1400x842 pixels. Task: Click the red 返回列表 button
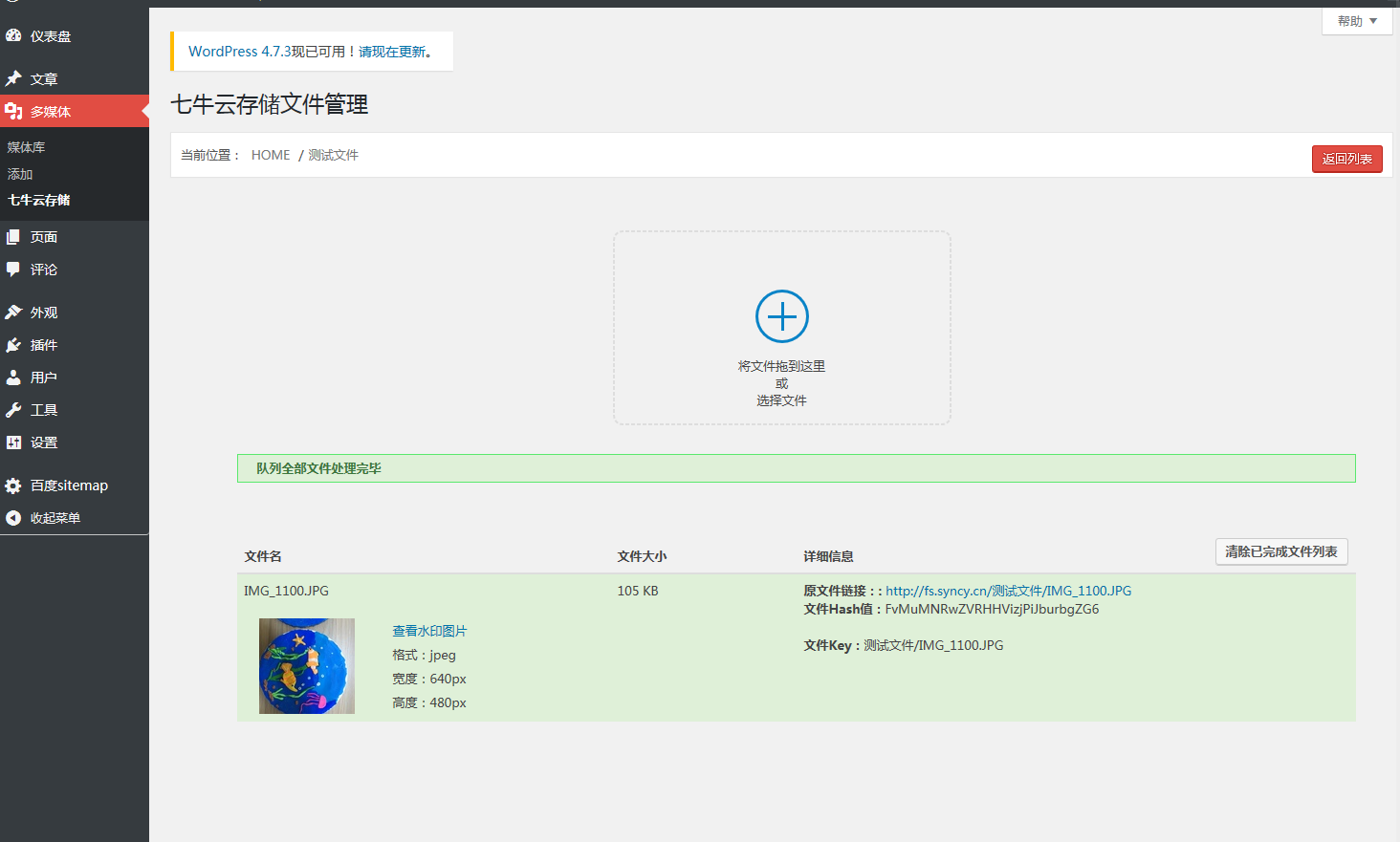pos(1346,159)
